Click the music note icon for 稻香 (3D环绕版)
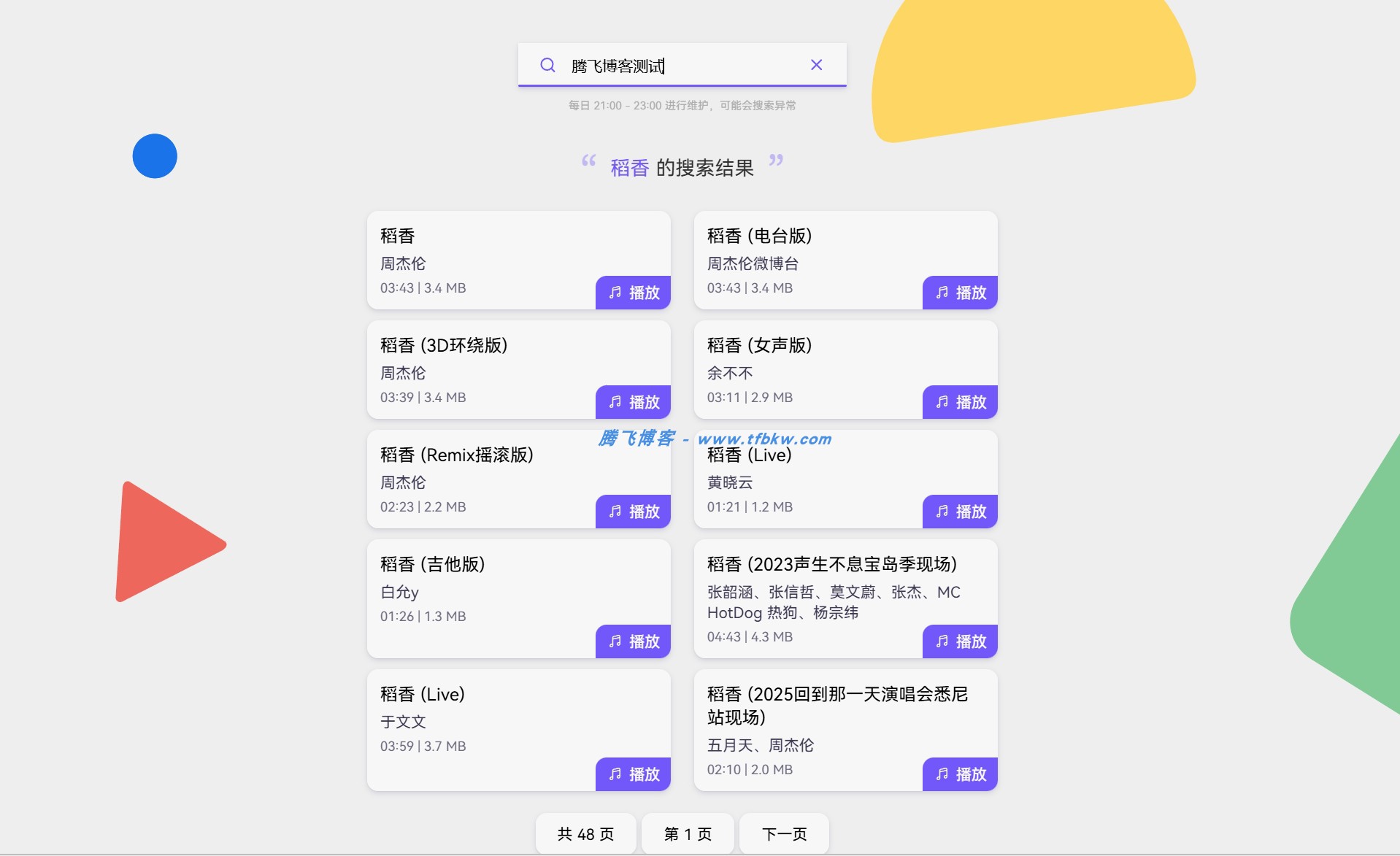The image size is (1400, 856). tap(614, 402)
